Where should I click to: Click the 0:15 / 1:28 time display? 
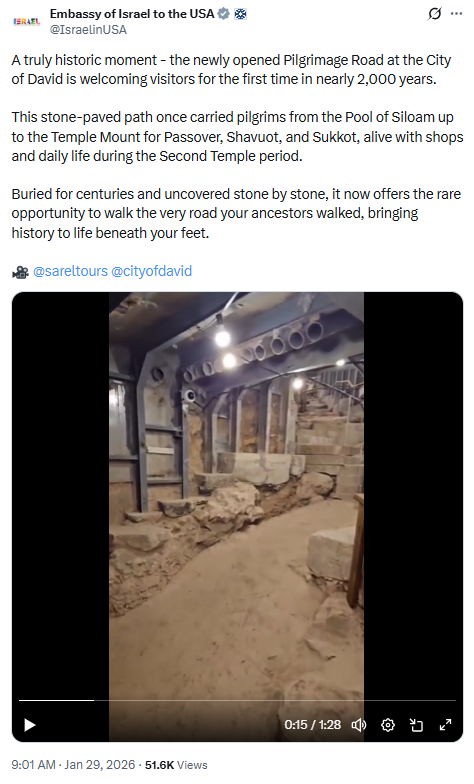(x=312, y=724)
